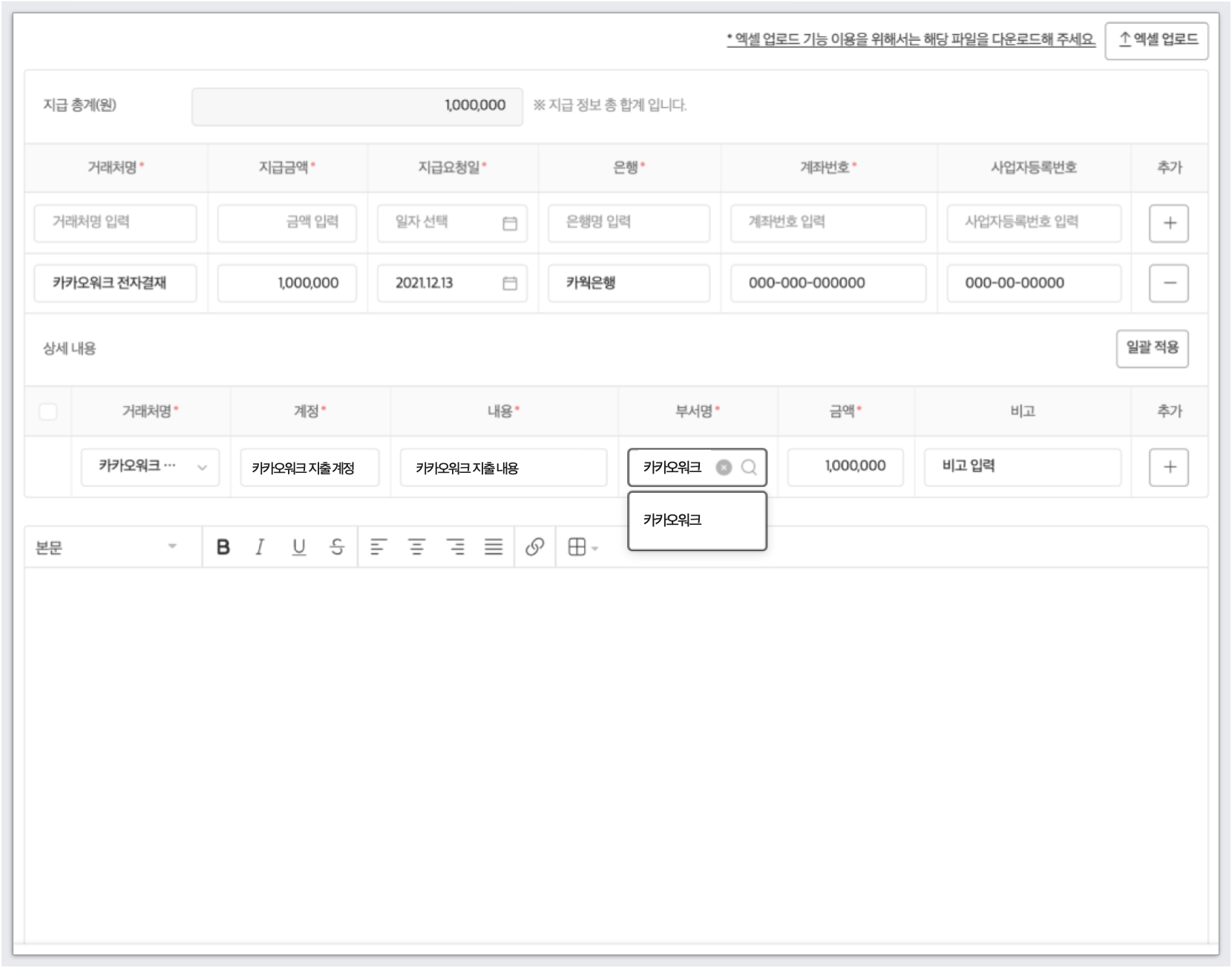
Task: Apply italic formatting to text
Action: tap(260, 547)
